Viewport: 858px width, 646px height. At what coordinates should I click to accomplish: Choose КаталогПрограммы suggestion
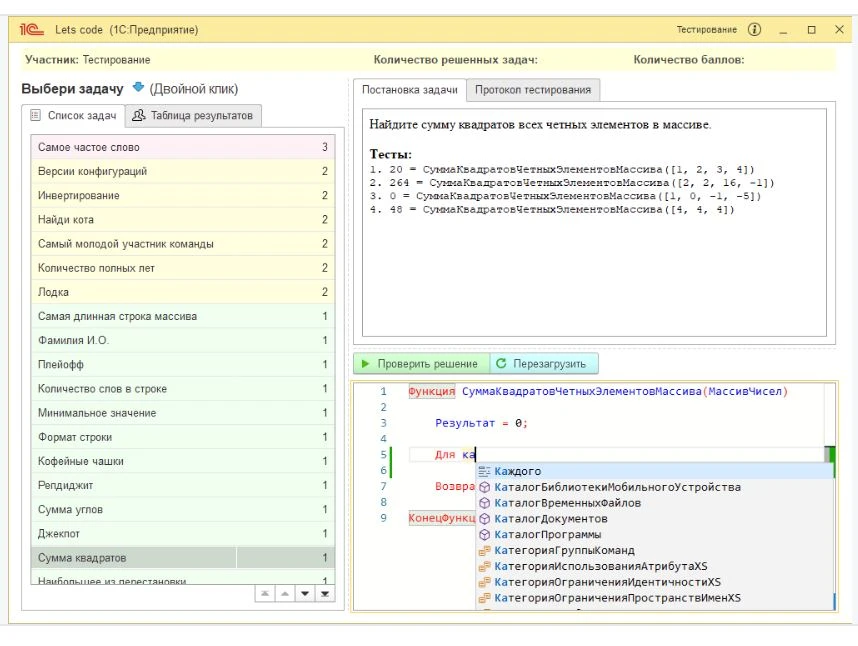click(655, 534)
